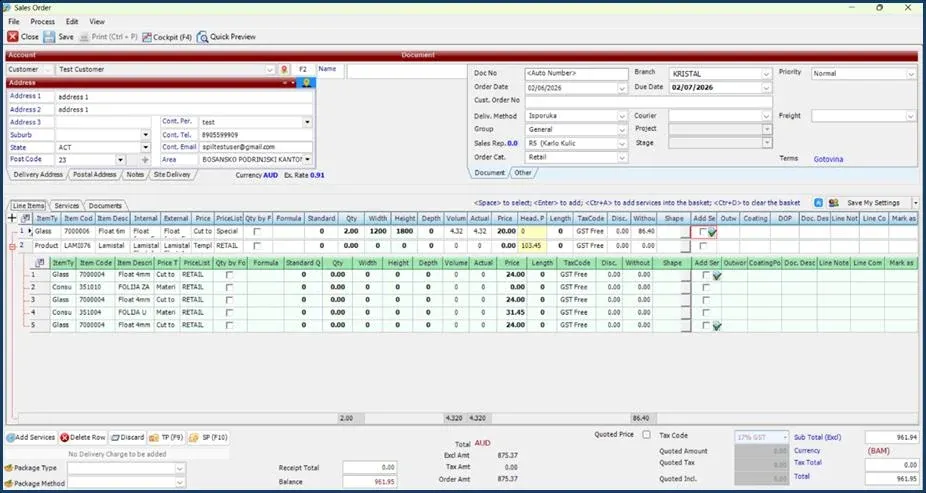Image resolution: width=926 pixels, height=493 pixels.
Task: Click the users icon on Save My Settings
Action: (x=833, y=203)
